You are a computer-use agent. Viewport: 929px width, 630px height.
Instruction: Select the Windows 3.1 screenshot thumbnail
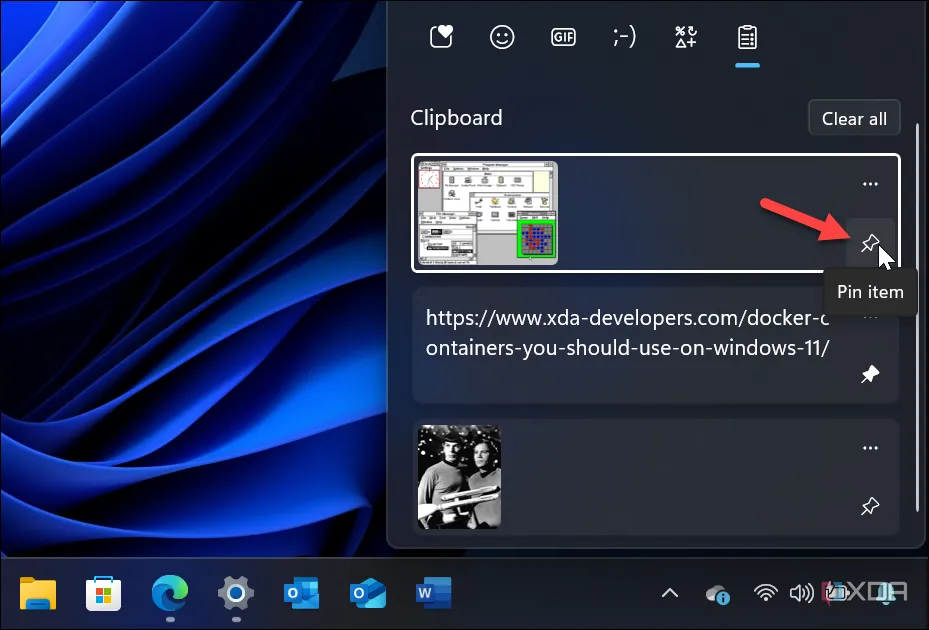pyautogui.click(x=487, y=213)
